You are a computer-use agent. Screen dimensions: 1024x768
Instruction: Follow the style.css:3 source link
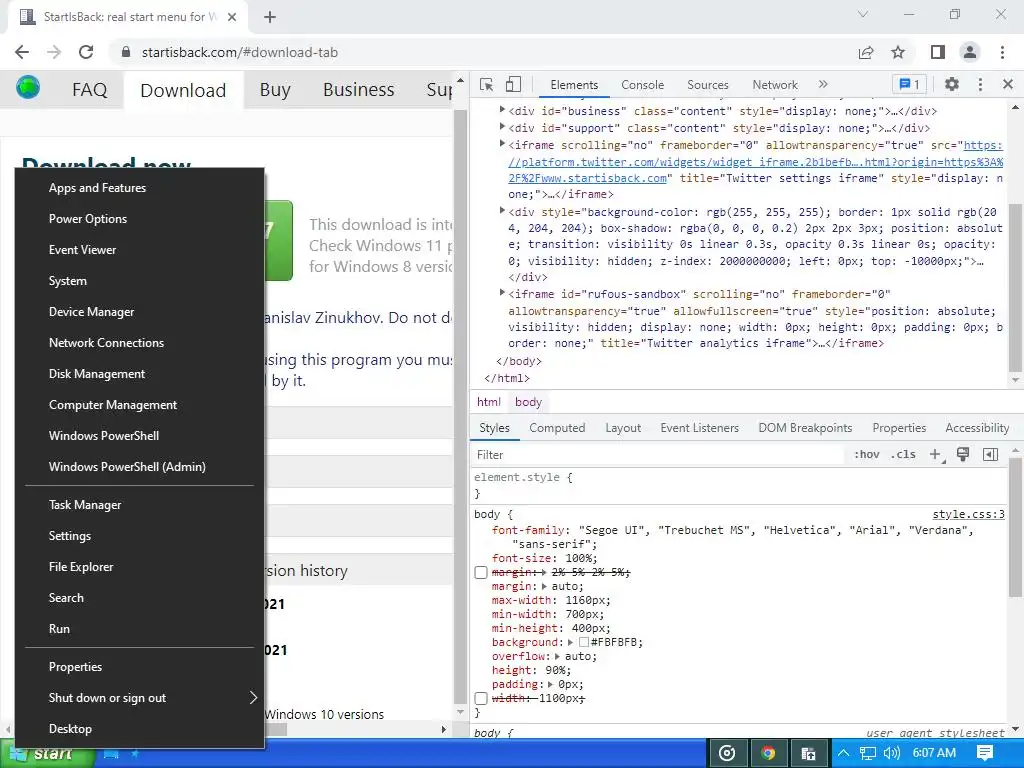point(968,515)
